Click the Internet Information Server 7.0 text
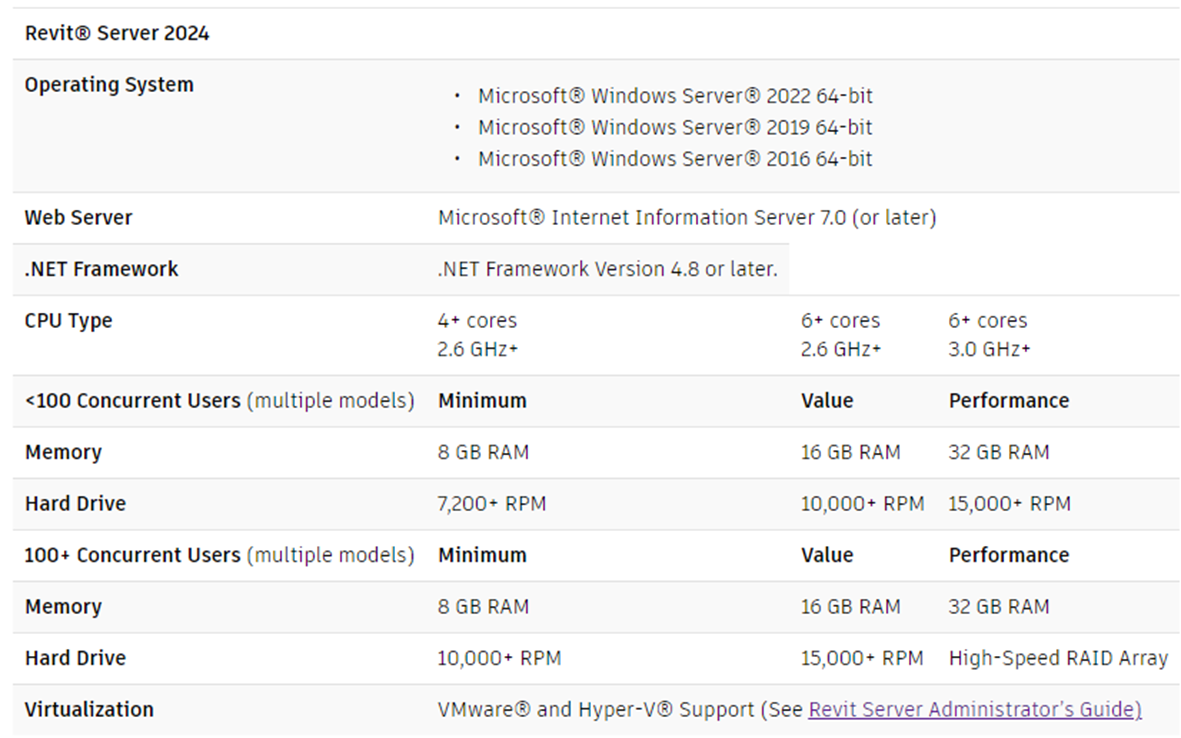The height and width of the screenshot is (738, 1181). [686, 217]
